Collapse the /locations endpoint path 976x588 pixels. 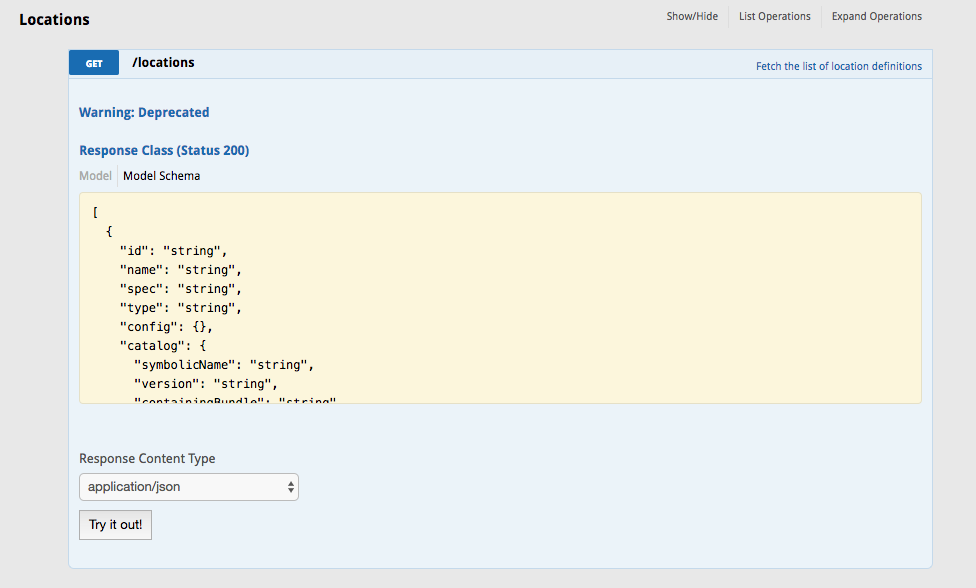pyautogui.click(x=163, y=63)
